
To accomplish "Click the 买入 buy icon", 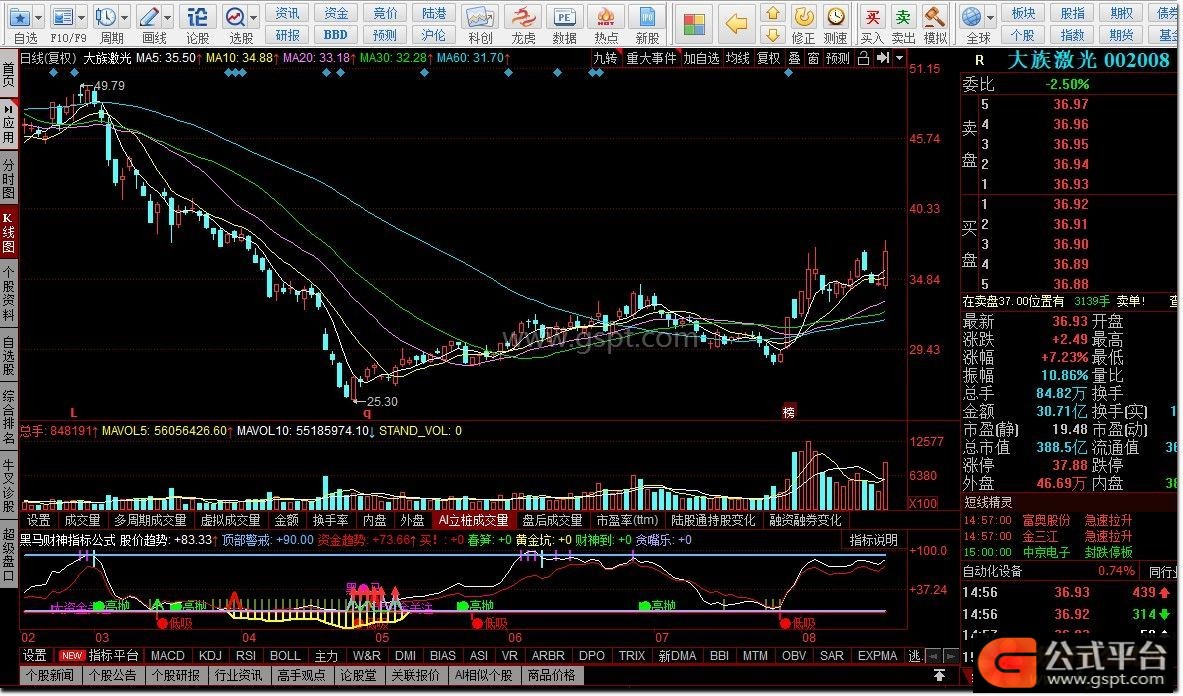I will pos(872,17).
